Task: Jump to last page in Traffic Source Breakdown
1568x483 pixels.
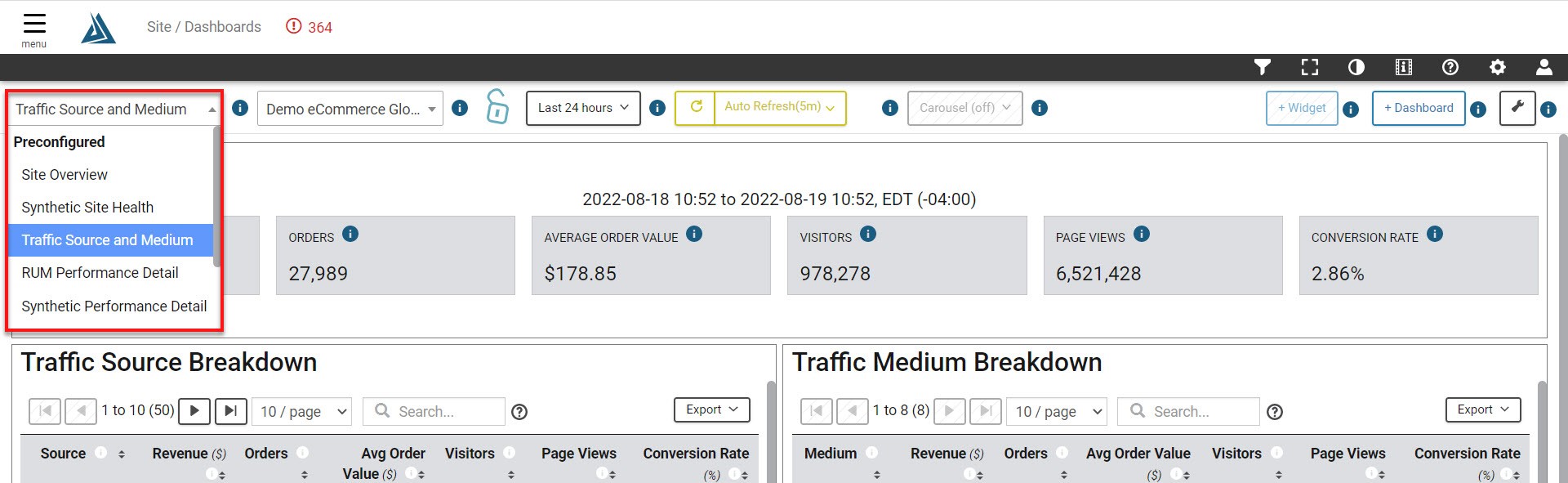Action: tap(231, 411)
